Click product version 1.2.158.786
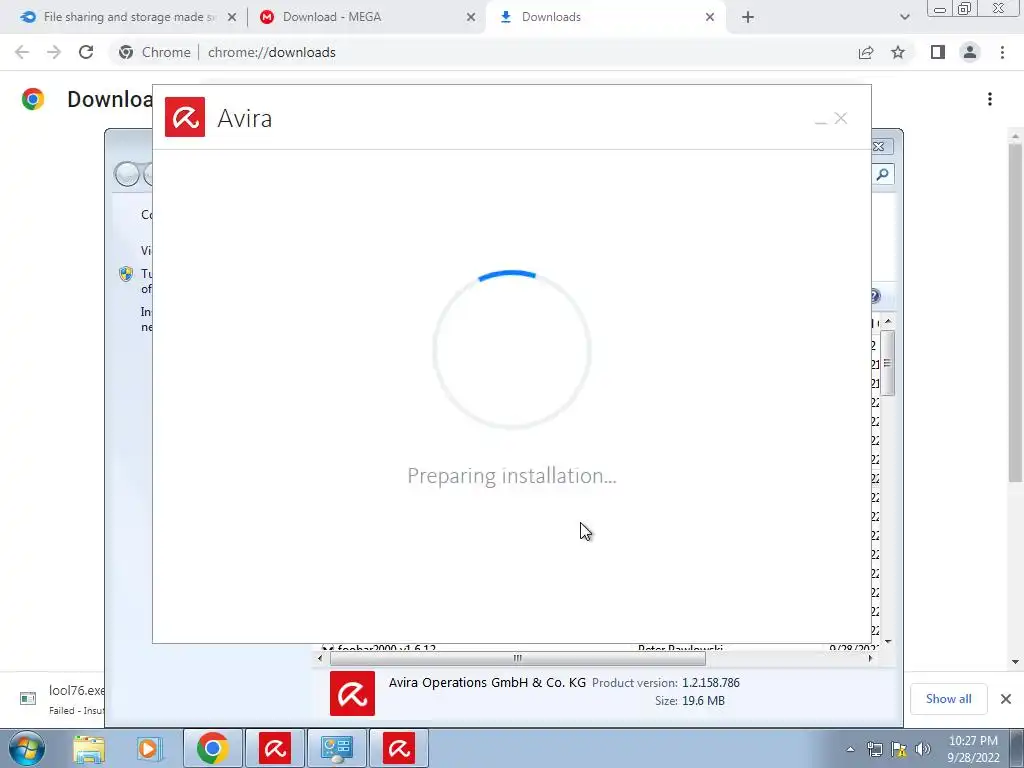This screenshot has height=768, width=1024. pyautogui.click(x=711, y=683)
